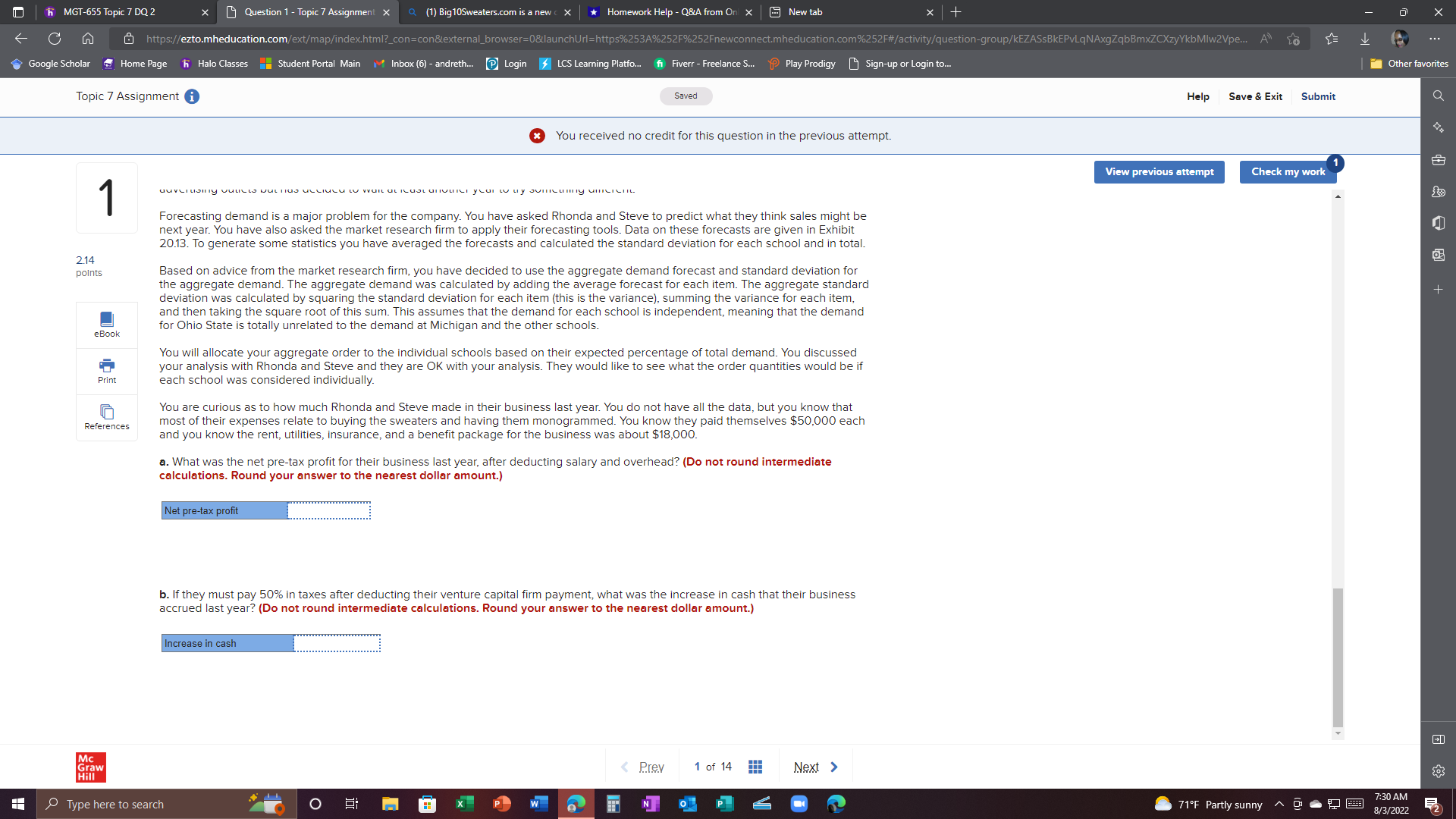Click View previous attempt button
Image resolution: width=1456 pixels, height=819 pixels.
[1159, 172]
